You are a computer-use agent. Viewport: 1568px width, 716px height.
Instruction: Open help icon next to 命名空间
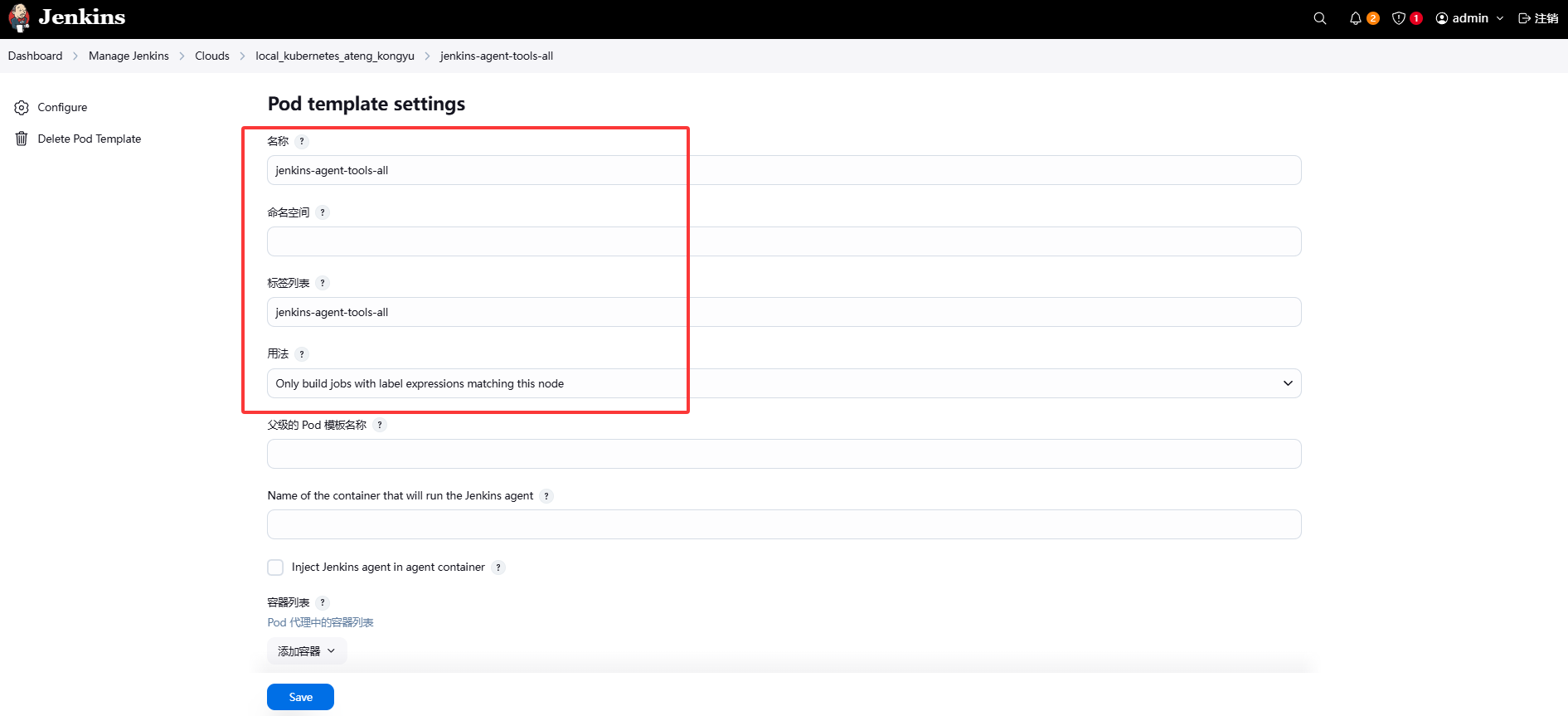[x=323, y=212]
